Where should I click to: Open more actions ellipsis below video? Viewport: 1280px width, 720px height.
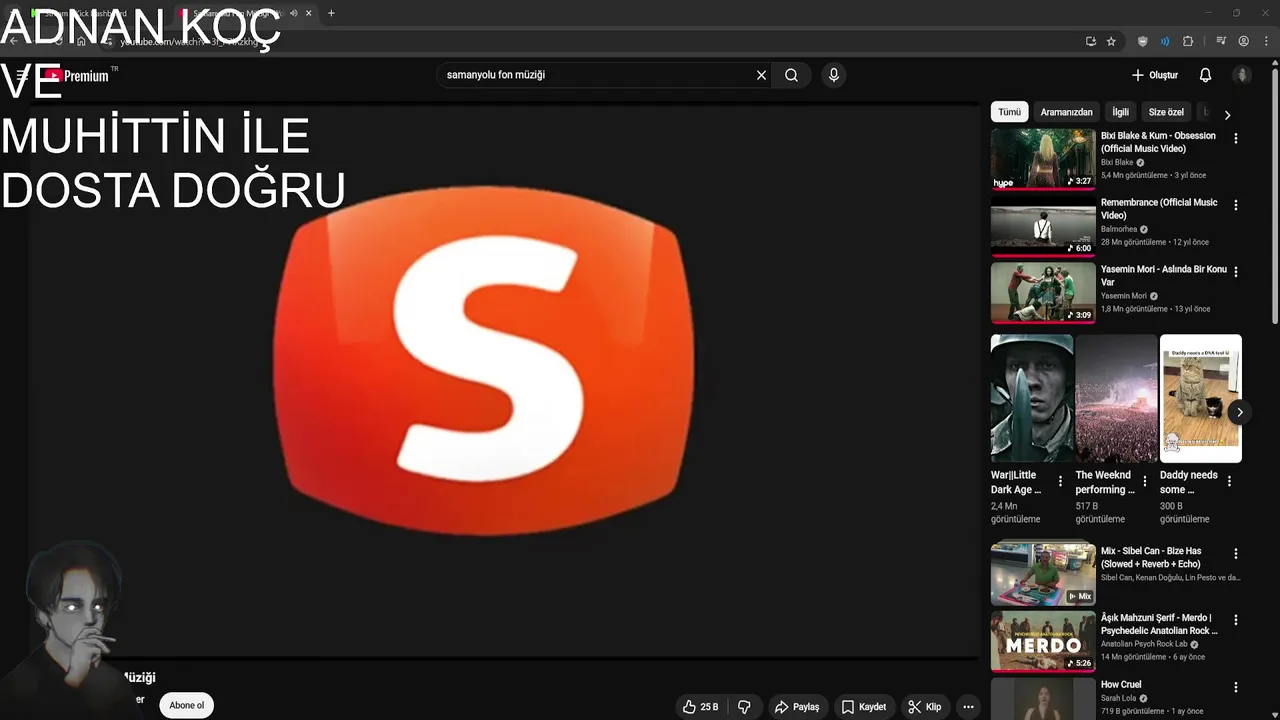(x=968, y=706)
